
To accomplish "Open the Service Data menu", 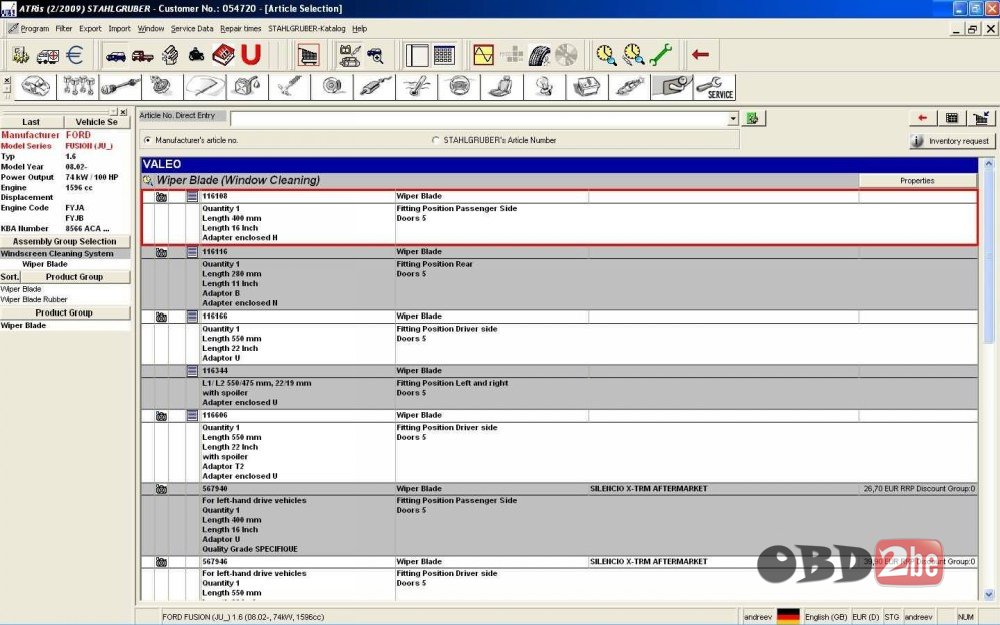I will coord(192,29).
